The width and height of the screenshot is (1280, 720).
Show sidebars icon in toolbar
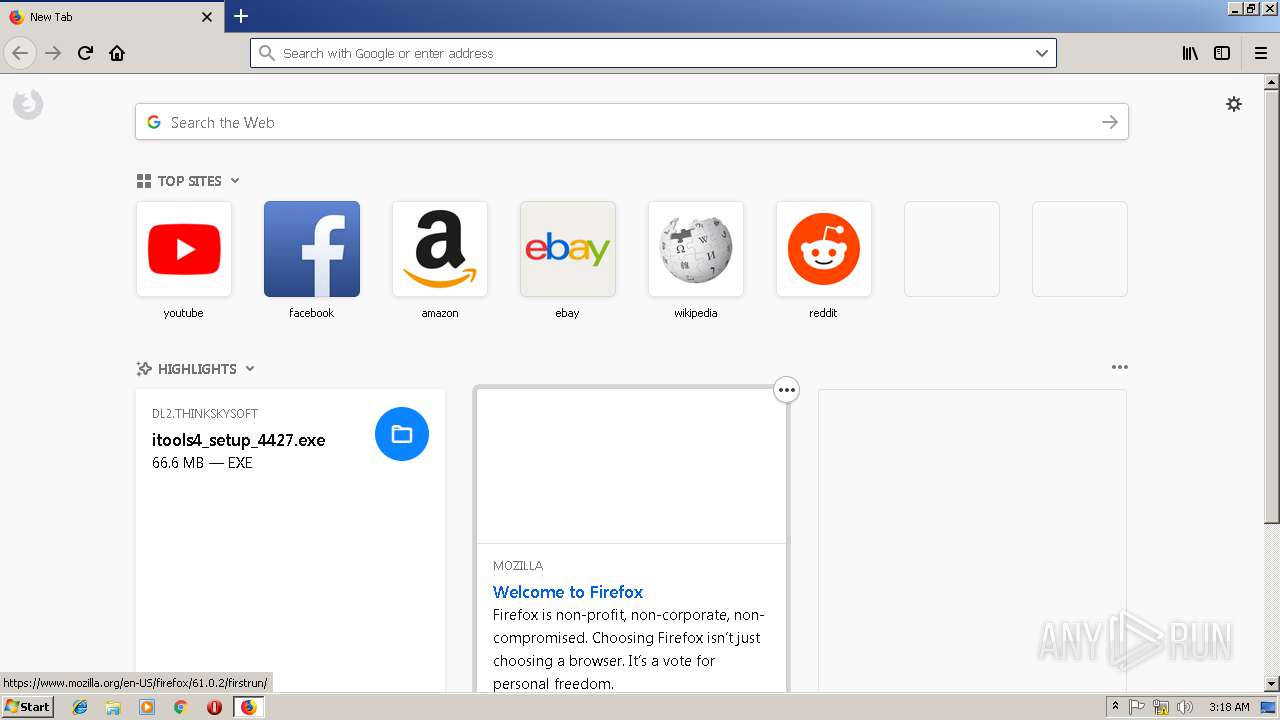coord(1222,53)
